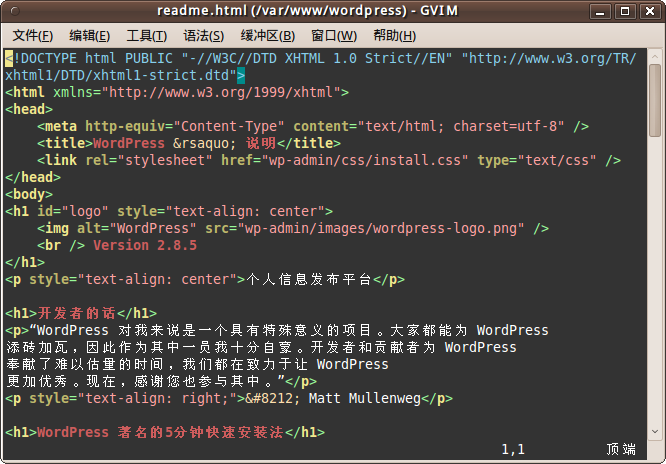Click the scrollbar up arrow
The image size is (666, 464).
point(655,57)
